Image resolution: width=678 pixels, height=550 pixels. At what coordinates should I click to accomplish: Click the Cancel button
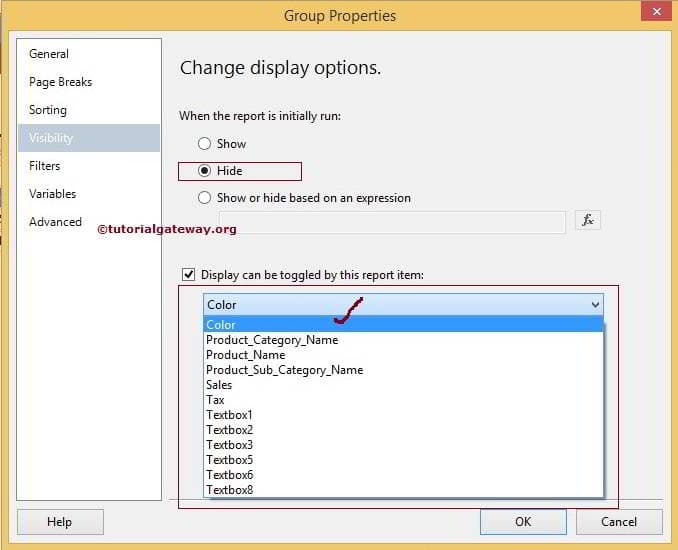pos(619,522)
